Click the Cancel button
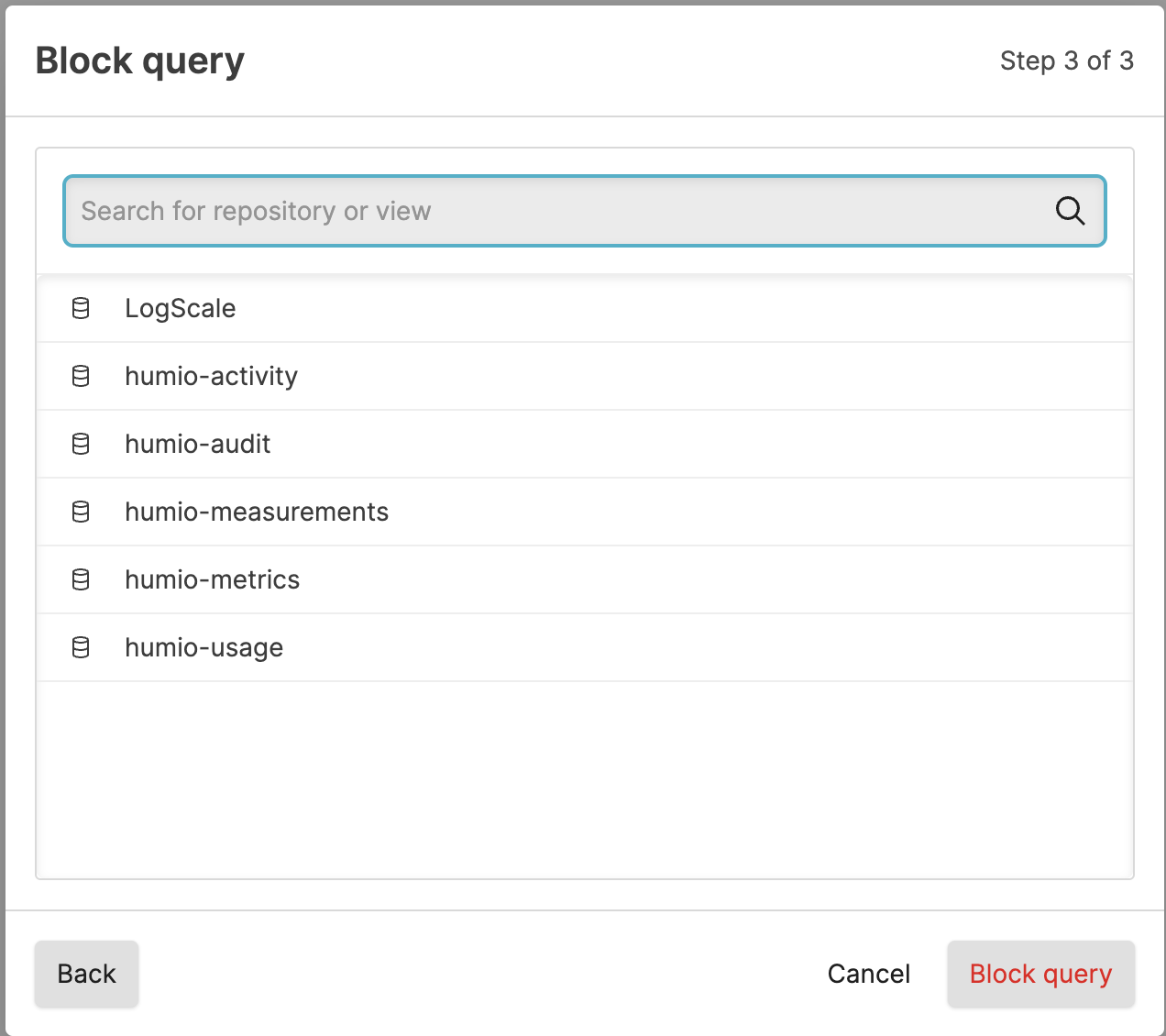Viewport: 1166px width, 1036px height. click(x=868, y=974)
